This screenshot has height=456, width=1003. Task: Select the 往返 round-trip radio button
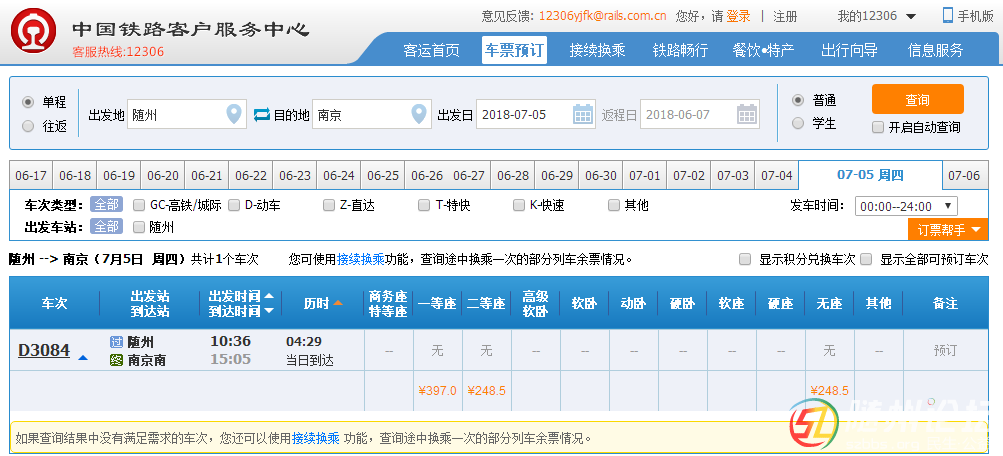[x=28, y=126]
